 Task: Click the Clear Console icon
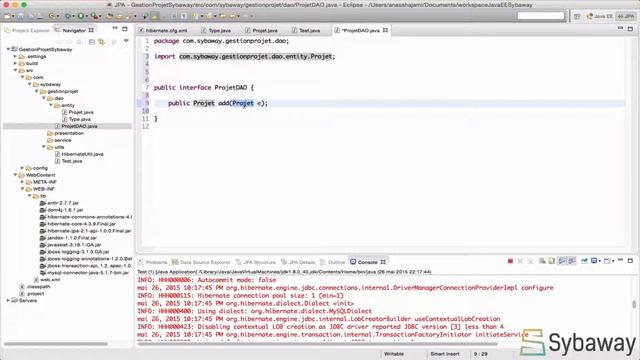[542, 261]
